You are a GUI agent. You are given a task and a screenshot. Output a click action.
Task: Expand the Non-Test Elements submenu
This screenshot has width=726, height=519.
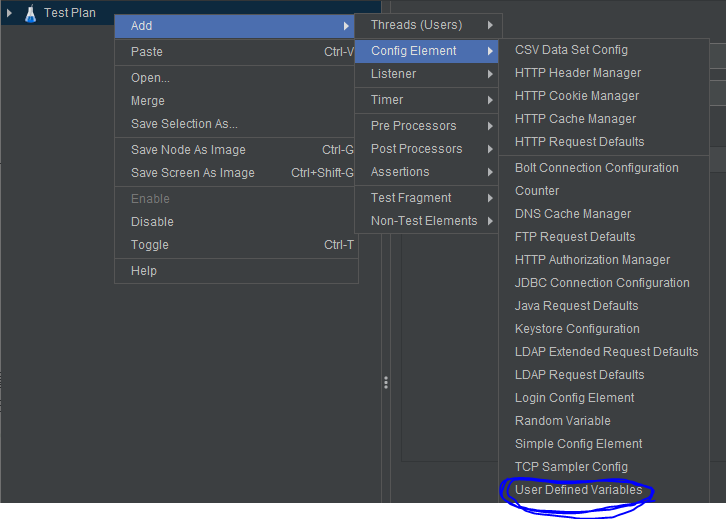click(x=426, y=221)
